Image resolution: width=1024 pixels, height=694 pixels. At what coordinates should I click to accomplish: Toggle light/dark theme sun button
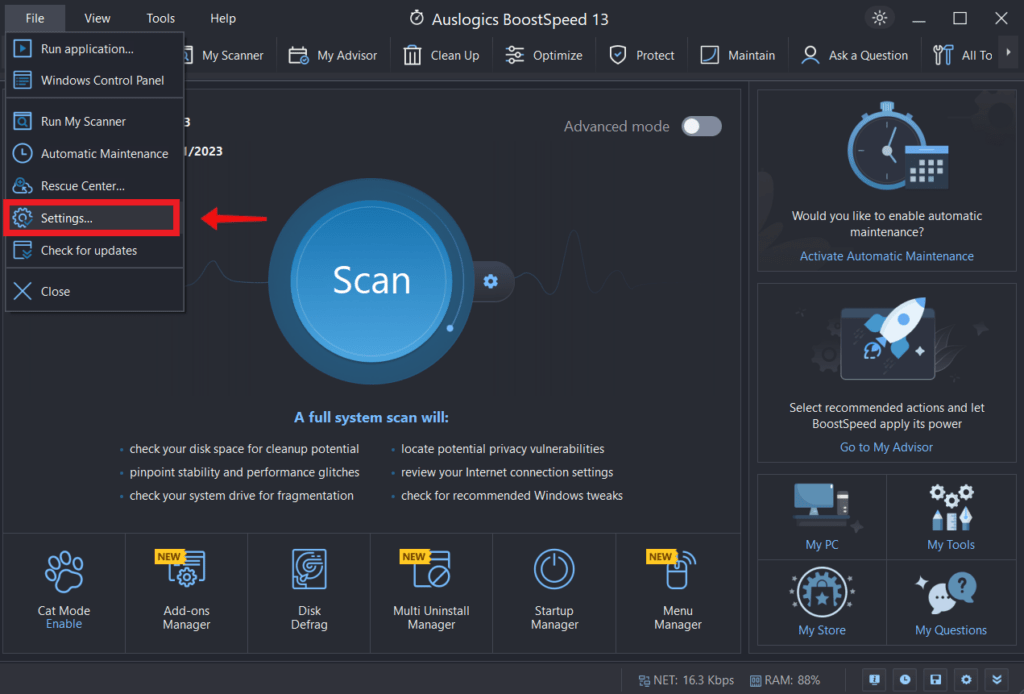[880, 18]
